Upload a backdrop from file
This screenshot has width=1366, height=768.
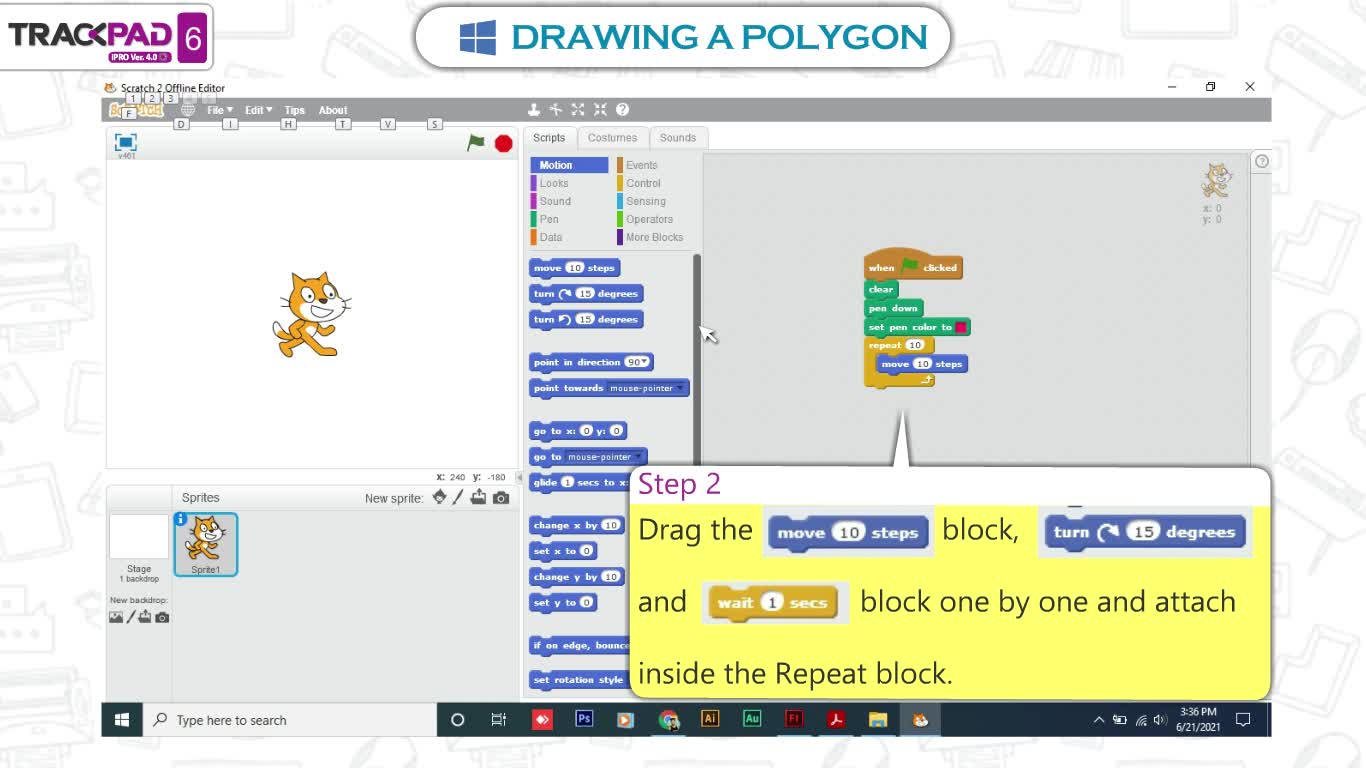click(145, 617)
